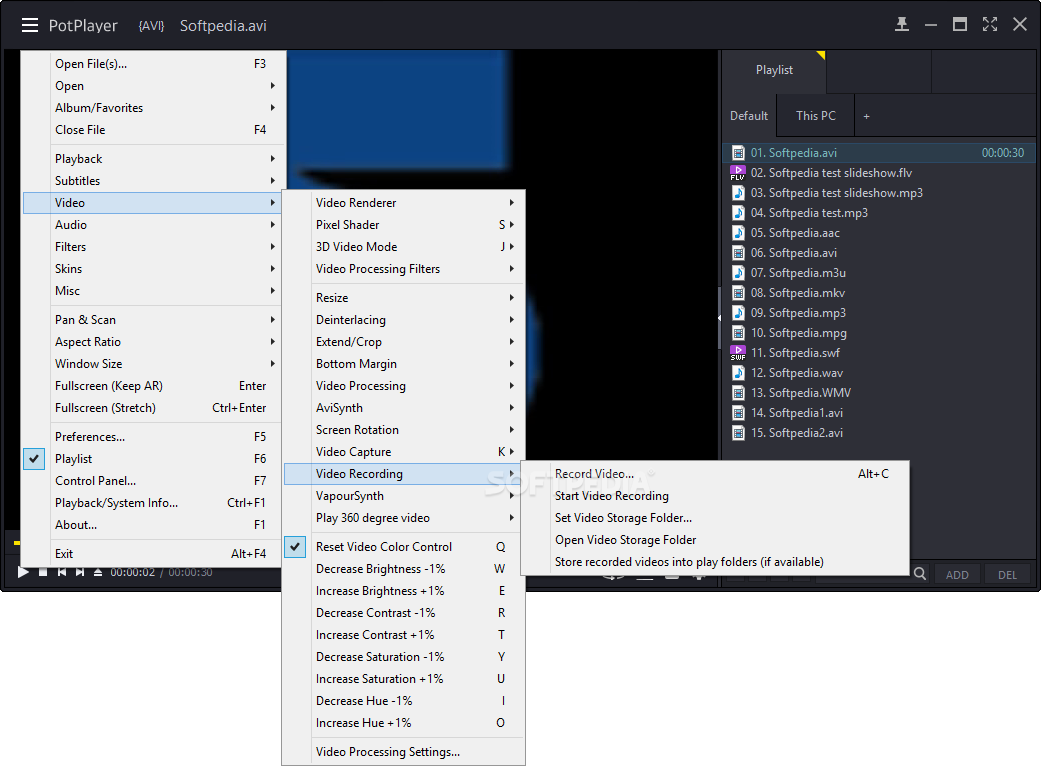
Task: Click video icon of 08. Softpedia.mkv
Action: click(x=738, y=293)
